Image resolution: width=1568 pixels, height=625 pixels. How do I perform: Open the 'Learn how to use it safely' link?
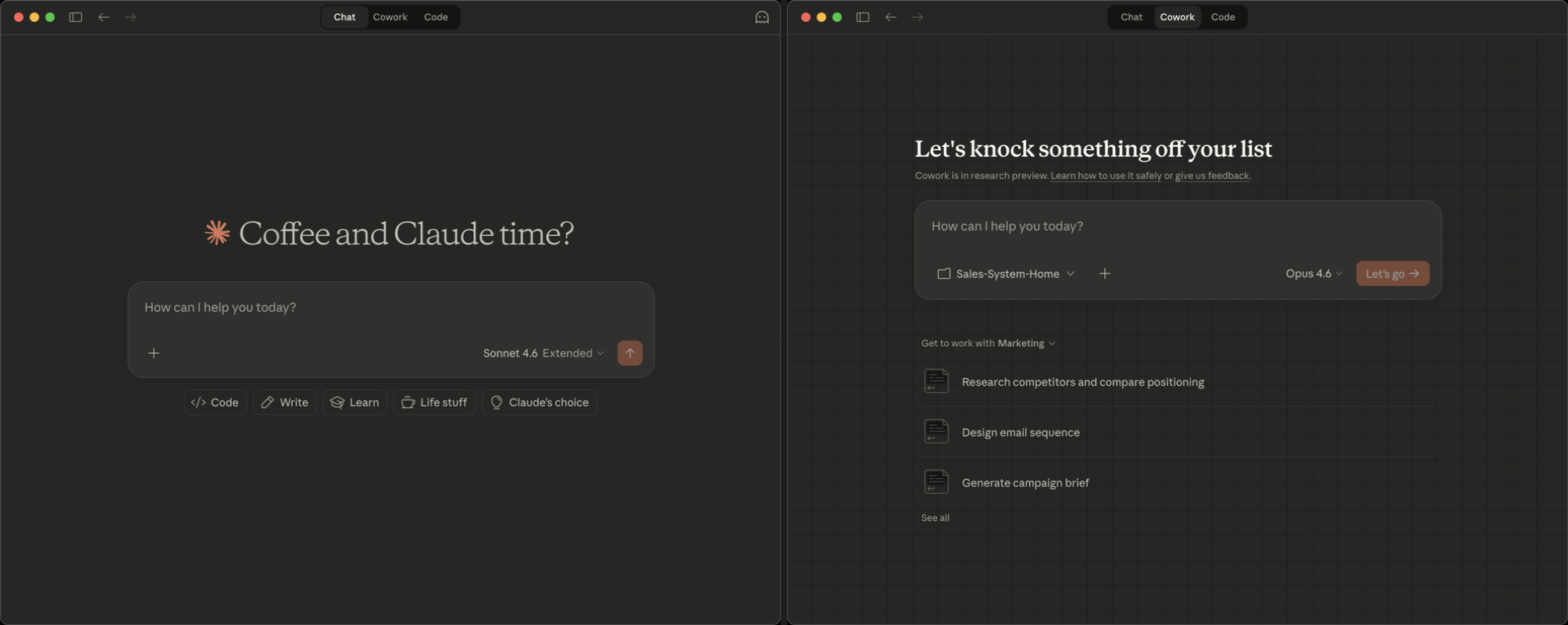tap(1106, 176)
